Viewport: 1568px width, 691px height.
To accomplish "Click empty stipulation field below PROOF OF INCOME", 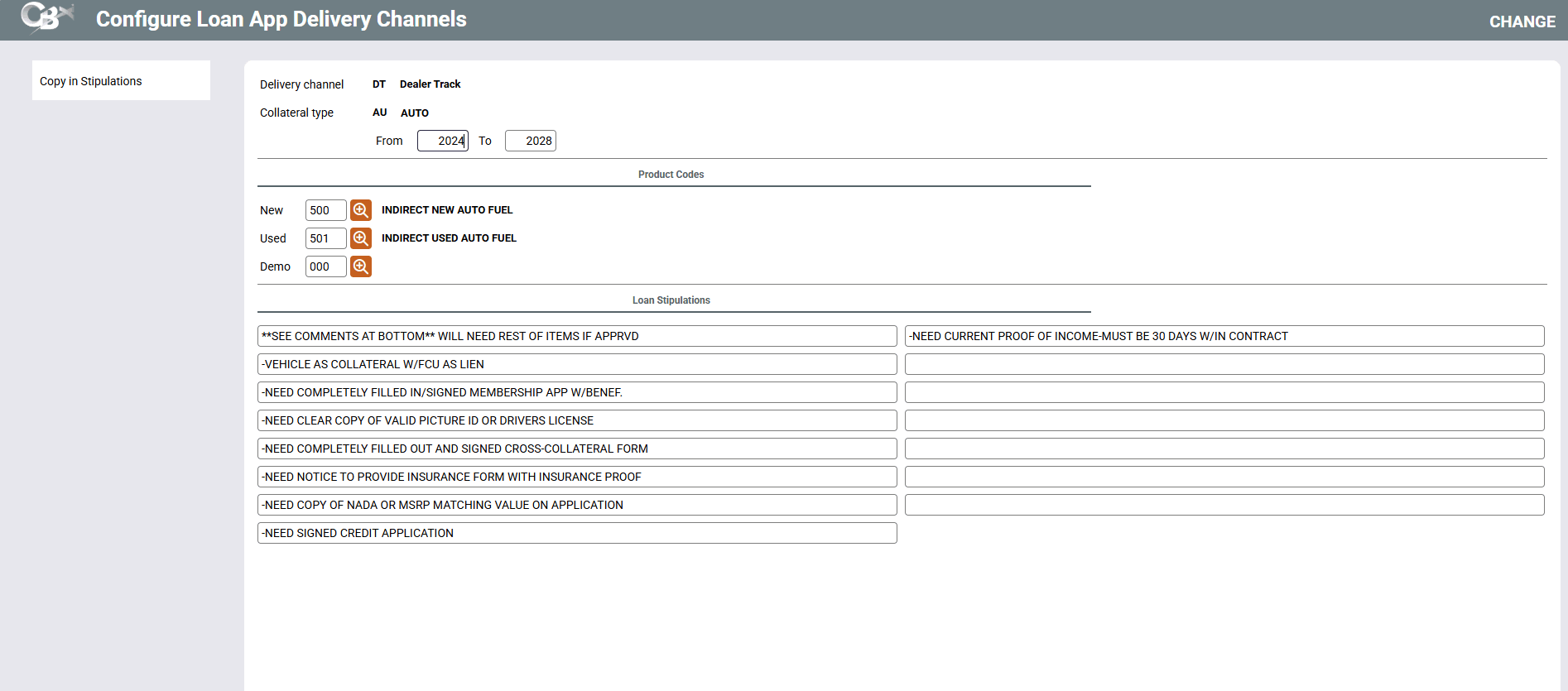I will point(1224,364).
